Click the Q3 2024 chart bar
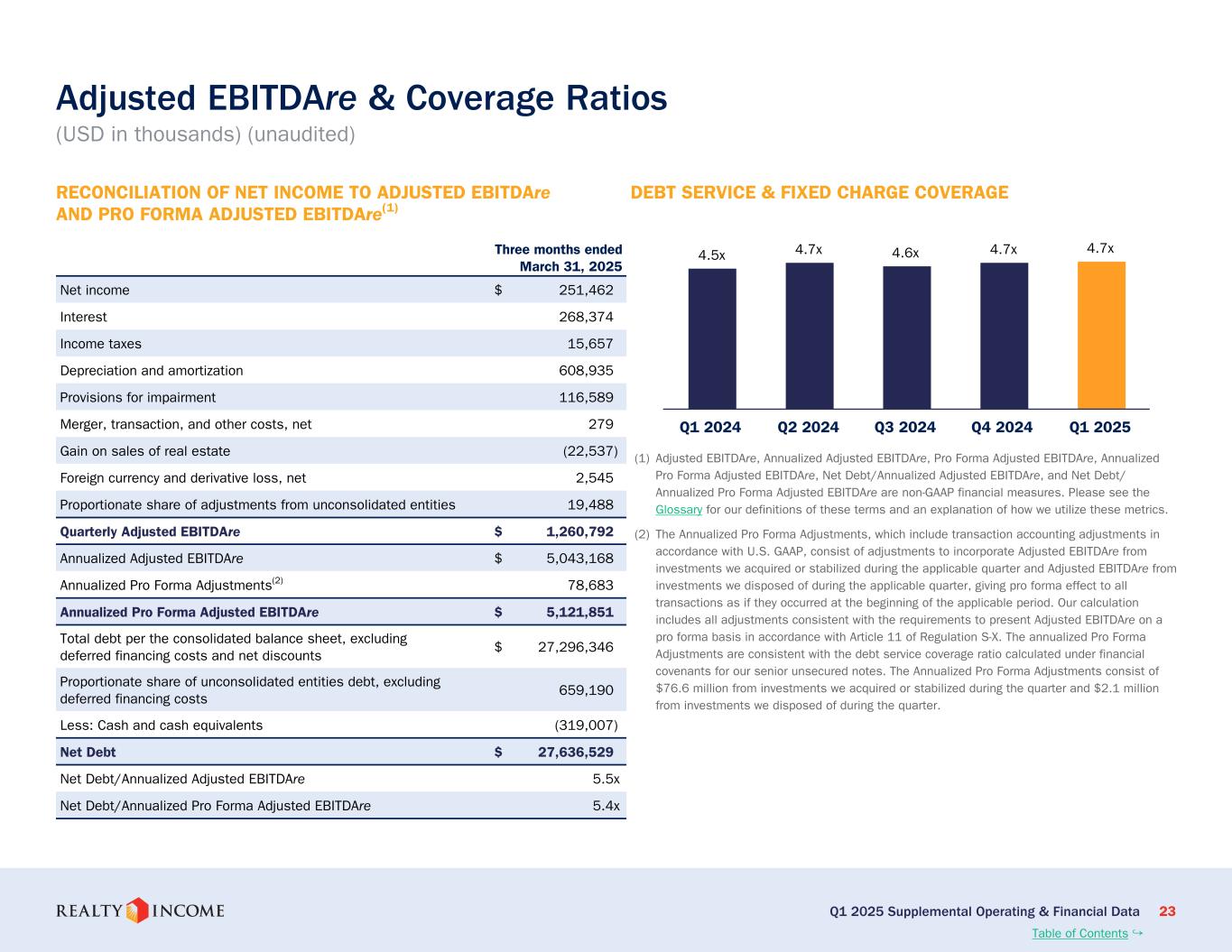 (906, 337)
